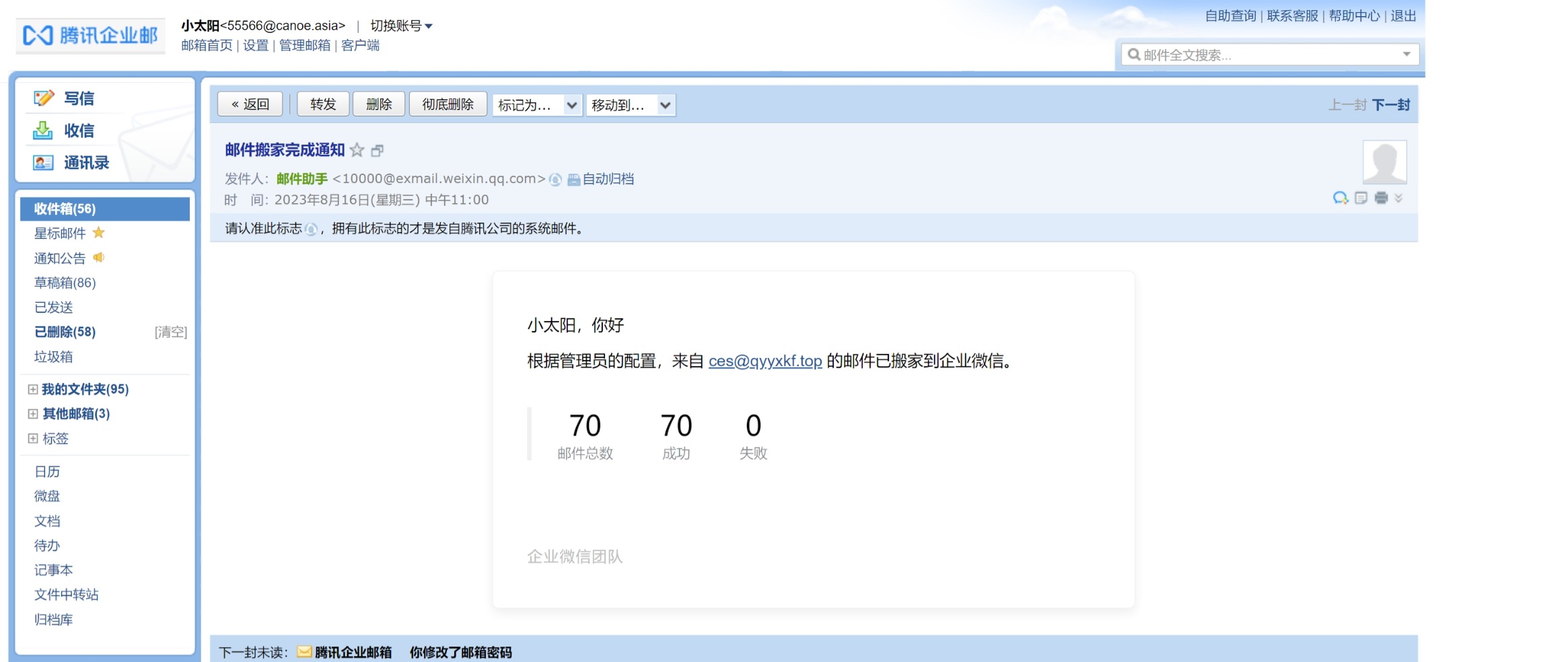Viewport: 1568px width, 662px height.
Task: Expand 我的文件夹 tree node
Action: point(32,389)
